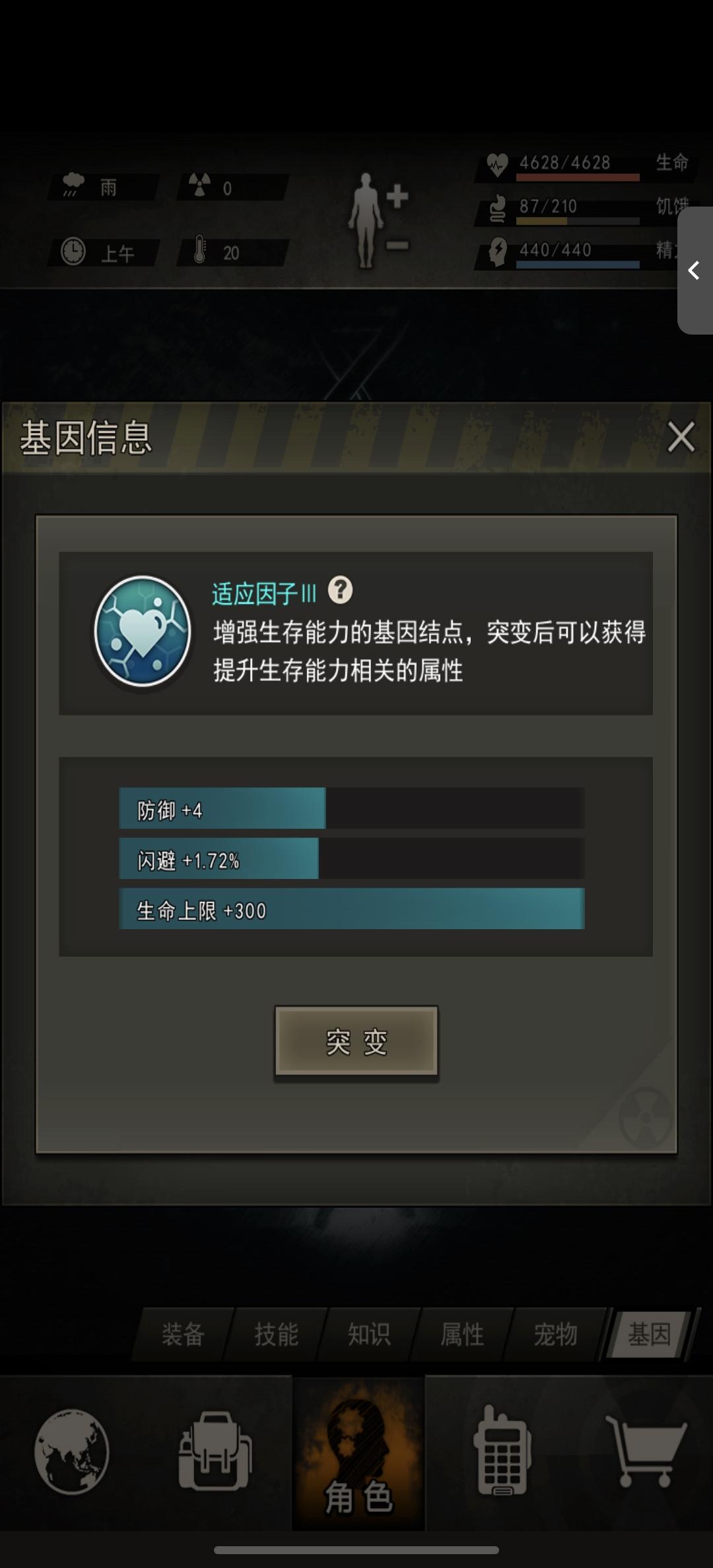Screen dimensions: 713x1568
Task: Switch to the 技能 tab
Action: (x=276, y=1334)
